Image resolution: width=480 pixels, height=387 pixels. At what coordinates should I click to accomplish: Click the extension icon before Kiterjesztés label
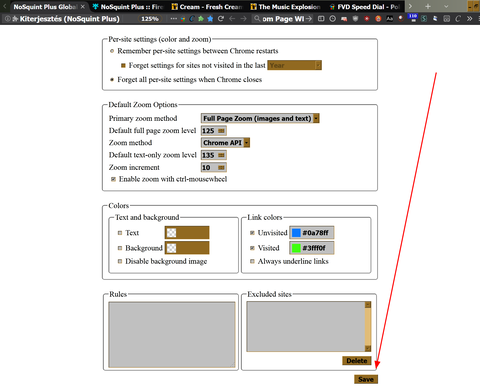pos(15,19)
